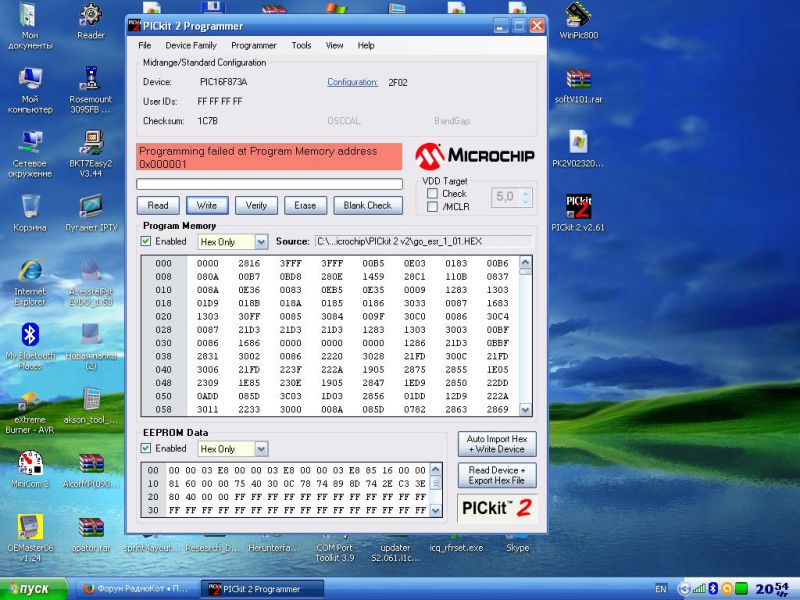Viewport: 800px width, 600px height.
Task: Open the Device Family menu
Action: pos(191,45)
